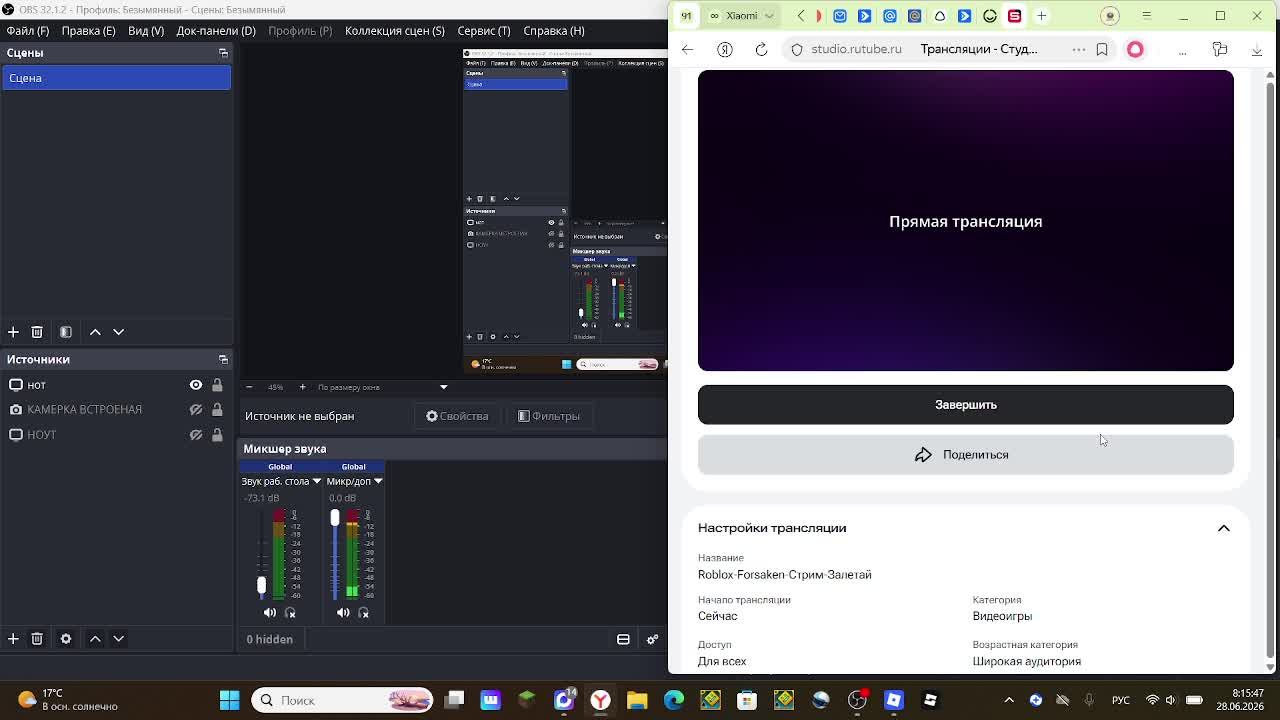The height and width of the screenshot is (720, 1280).
Task: Open Звук раб. стола channel dropdown arrow
Action: point(316,482)
